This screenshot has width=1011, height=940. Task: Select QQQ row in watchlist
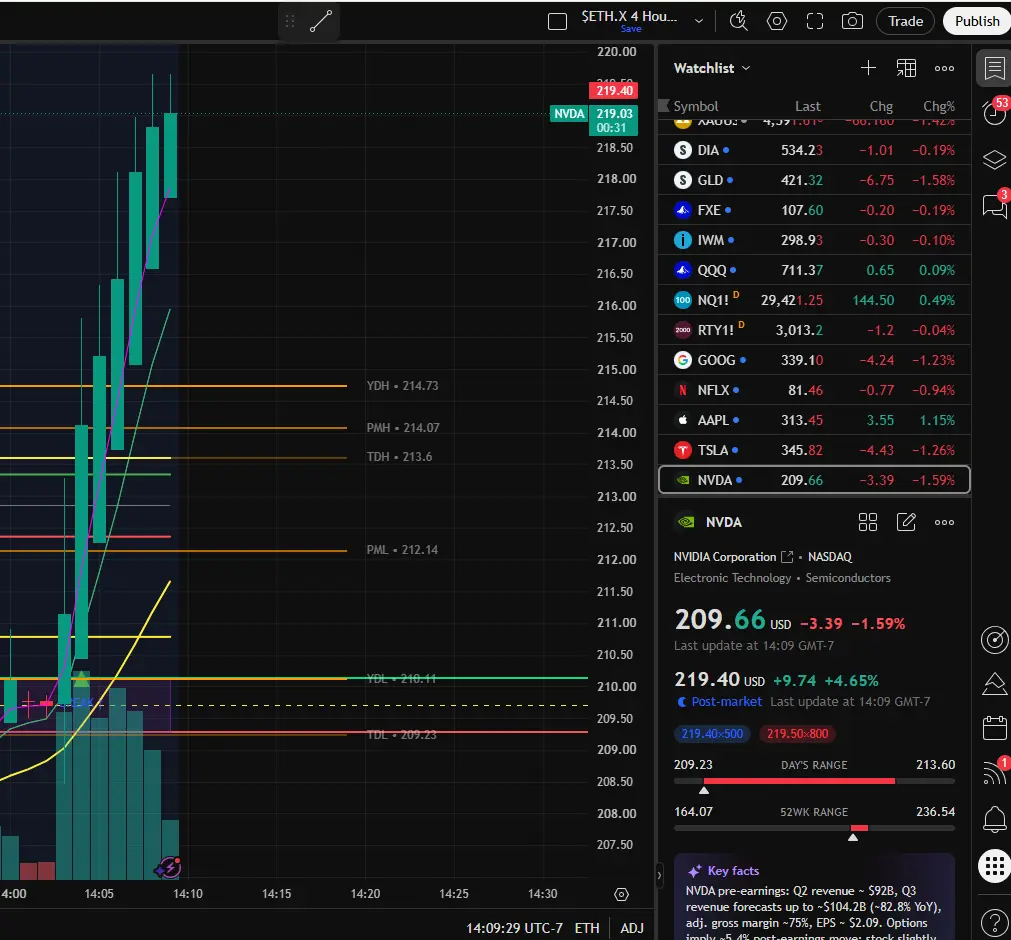coord(814,270)
